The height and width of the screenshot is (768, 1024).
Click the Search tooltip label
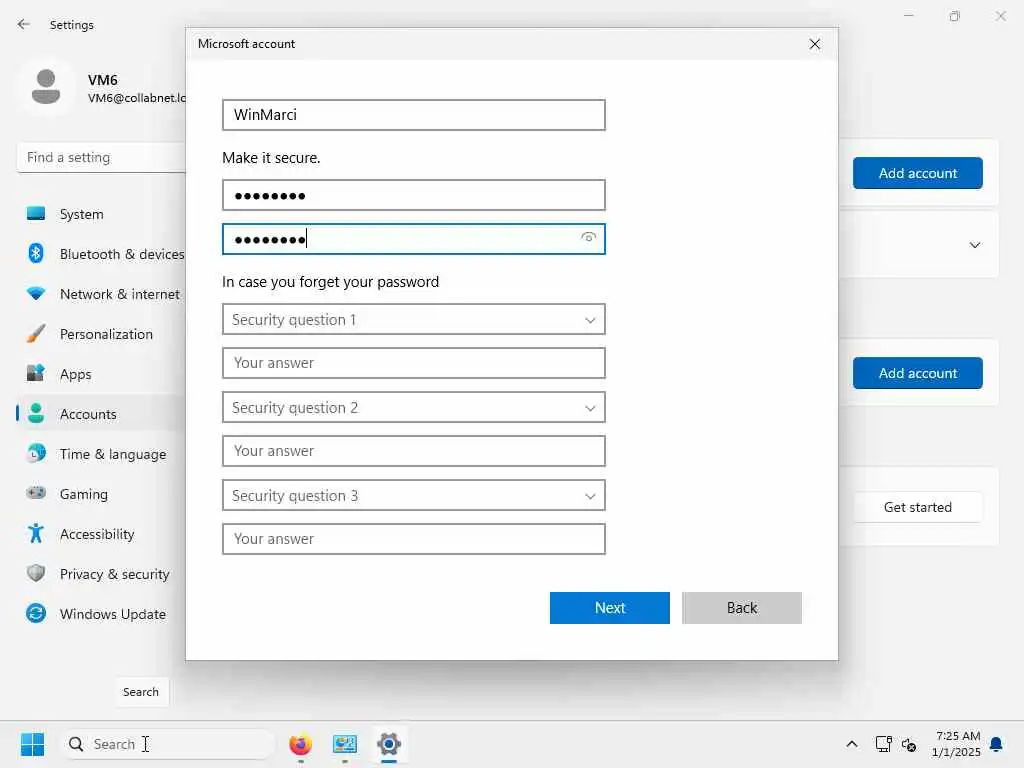click(140, 692)
